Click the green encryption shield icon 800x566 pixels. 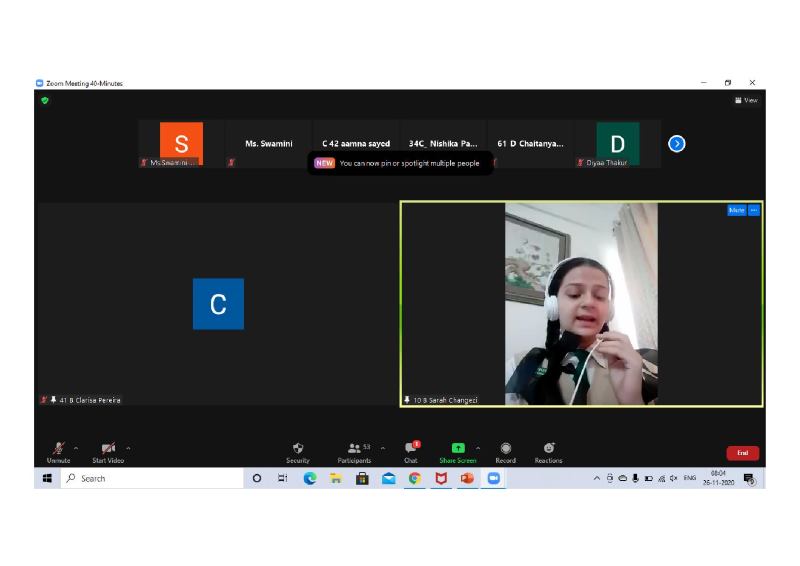44,100
